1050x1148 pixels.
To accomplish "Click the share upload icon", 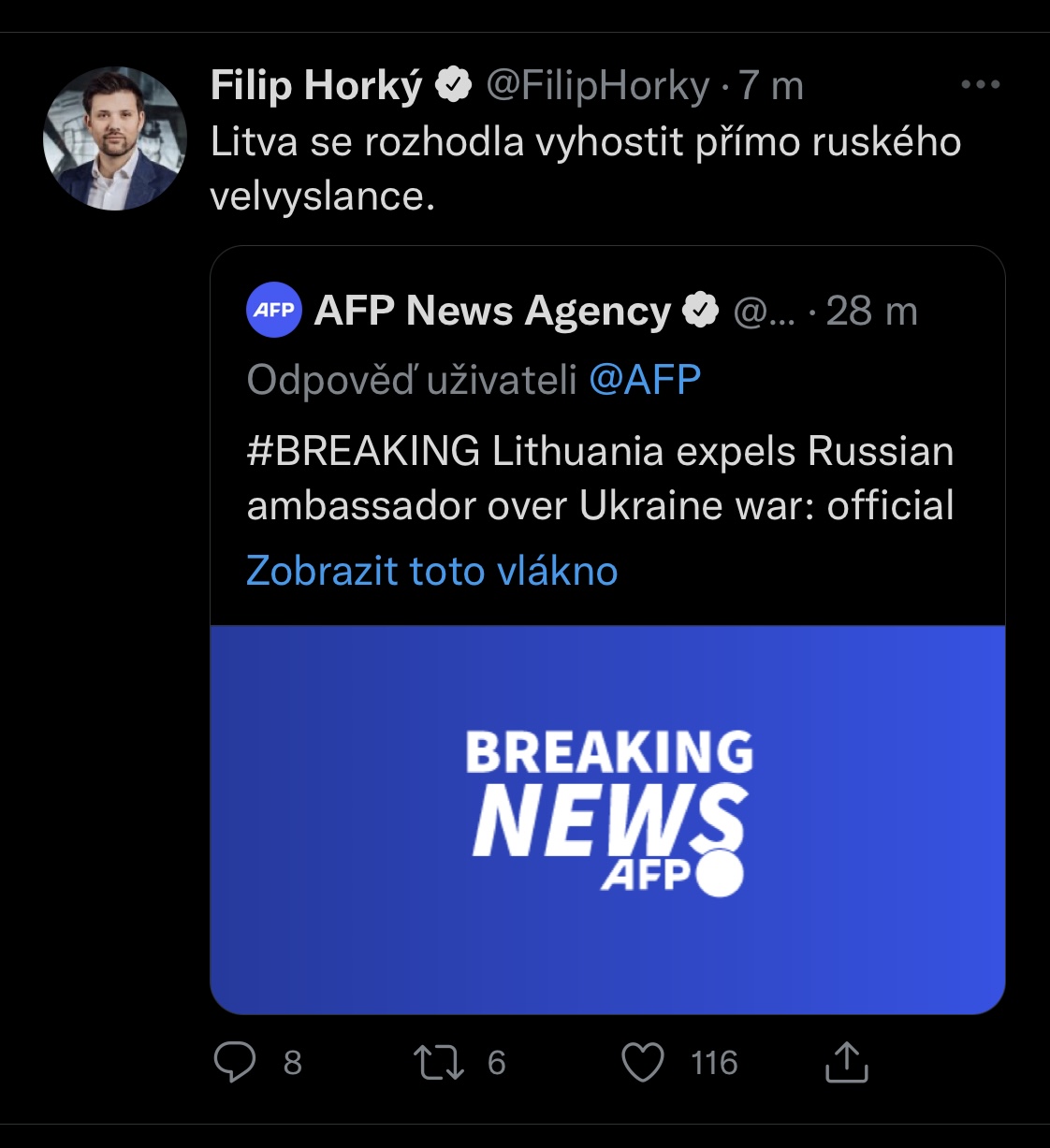I will pos(846,1062).
